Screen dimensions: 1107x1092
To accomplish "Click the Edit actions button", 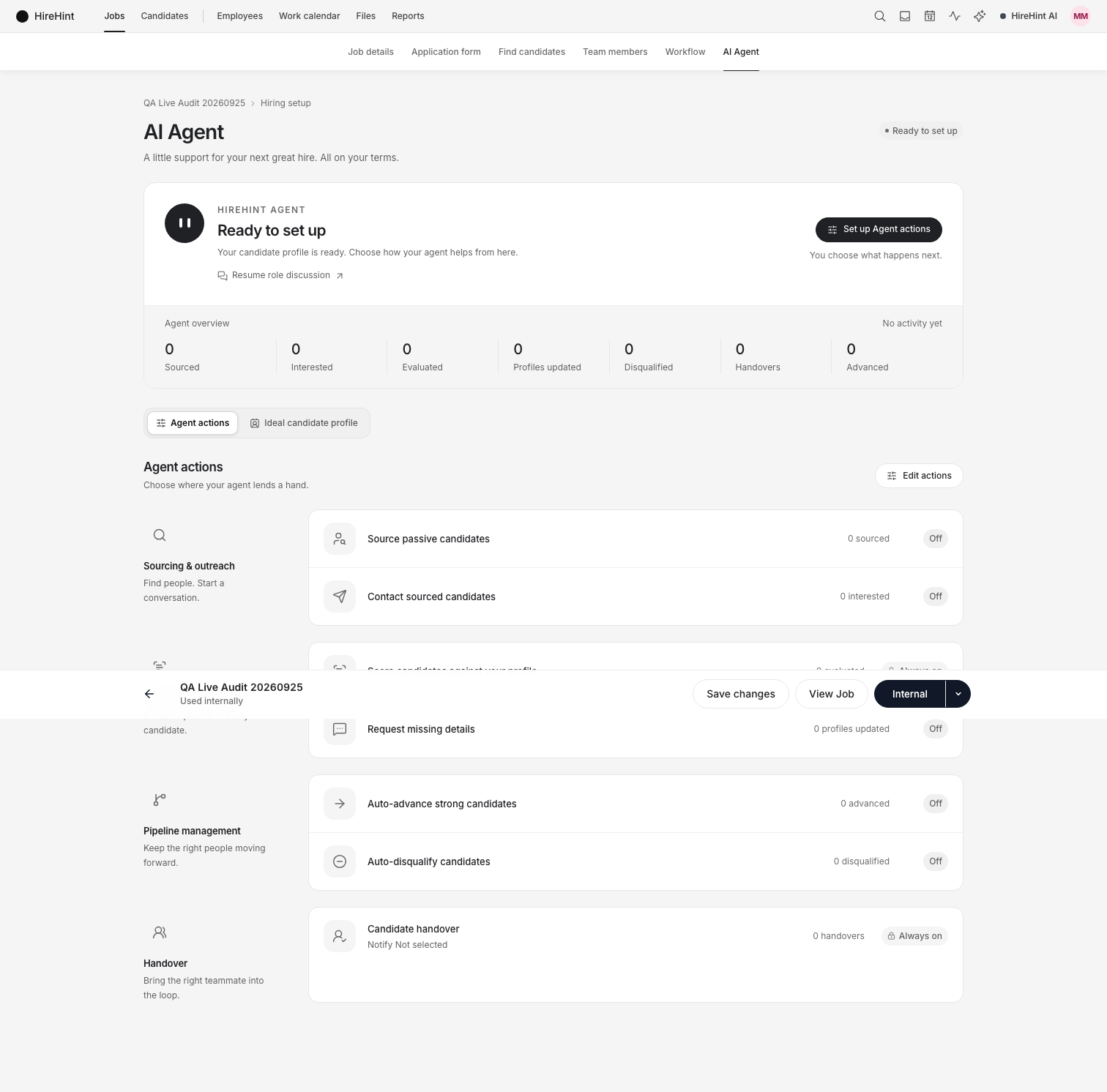I will [919, 476].
